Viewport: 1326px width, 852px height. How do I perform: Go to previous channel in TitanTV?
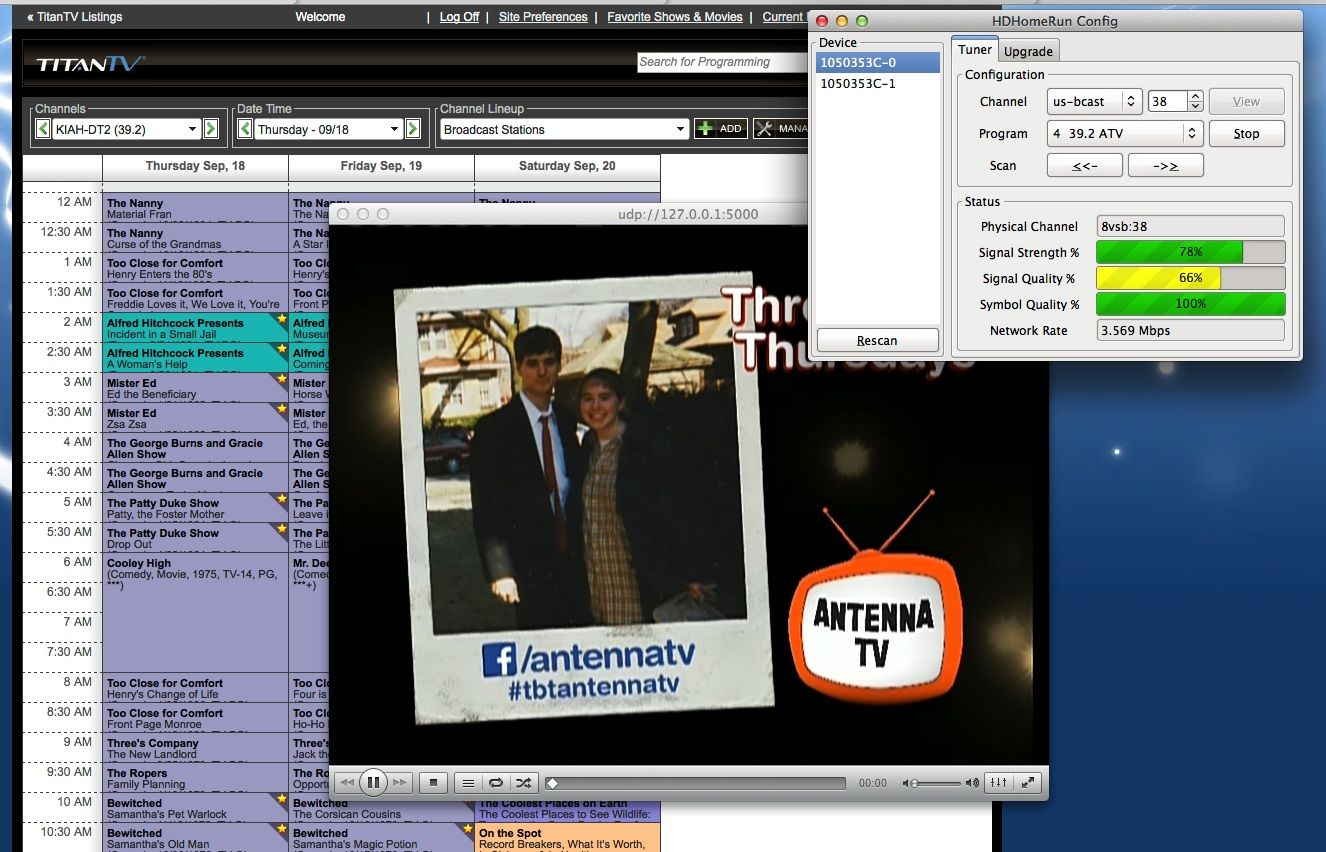pos(43,129)
